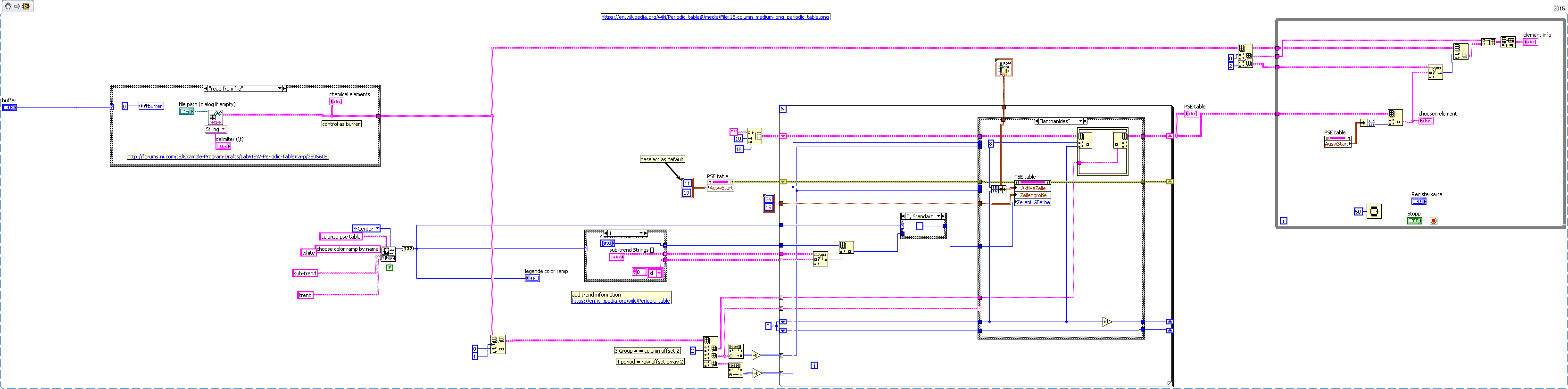The image size is (1568, 389).
Task: Click the 'add trend information' comment text
Action: pyautogui.click(x=596, y=295)
